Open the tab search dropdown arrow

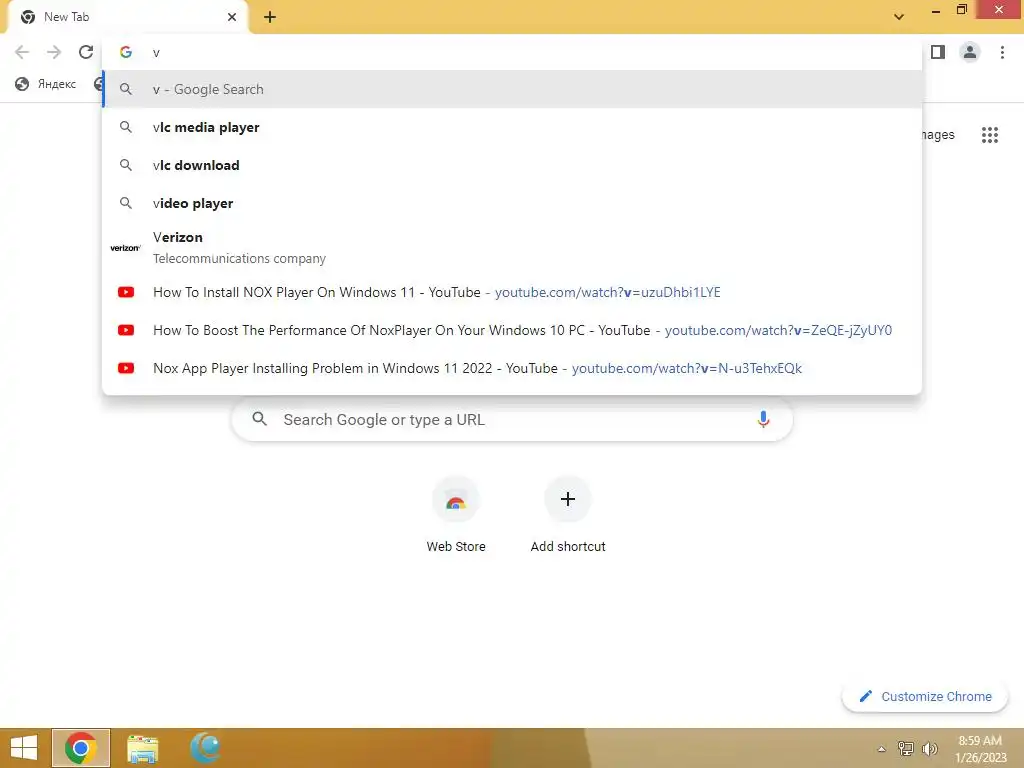899,17
